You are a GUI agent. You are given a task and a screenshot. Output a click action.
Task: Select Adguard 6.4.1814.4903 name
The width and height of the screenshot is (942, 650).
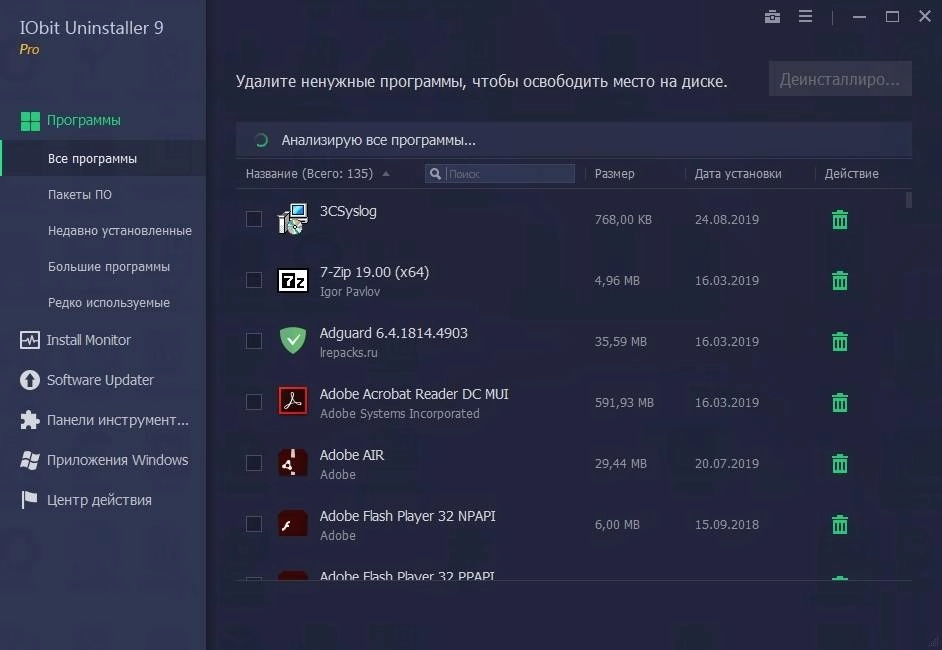point(394,333)
